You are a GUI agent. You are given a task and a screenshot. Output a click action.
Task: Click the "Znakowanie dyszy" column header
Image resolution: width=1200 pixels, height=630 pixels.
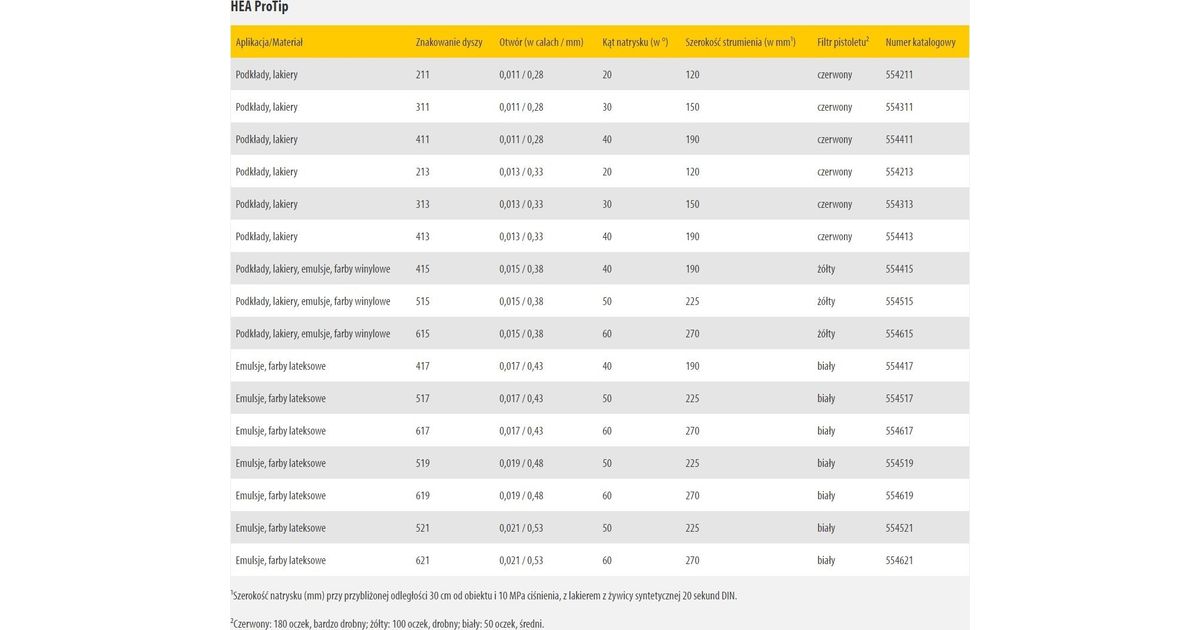pos(449,43)
